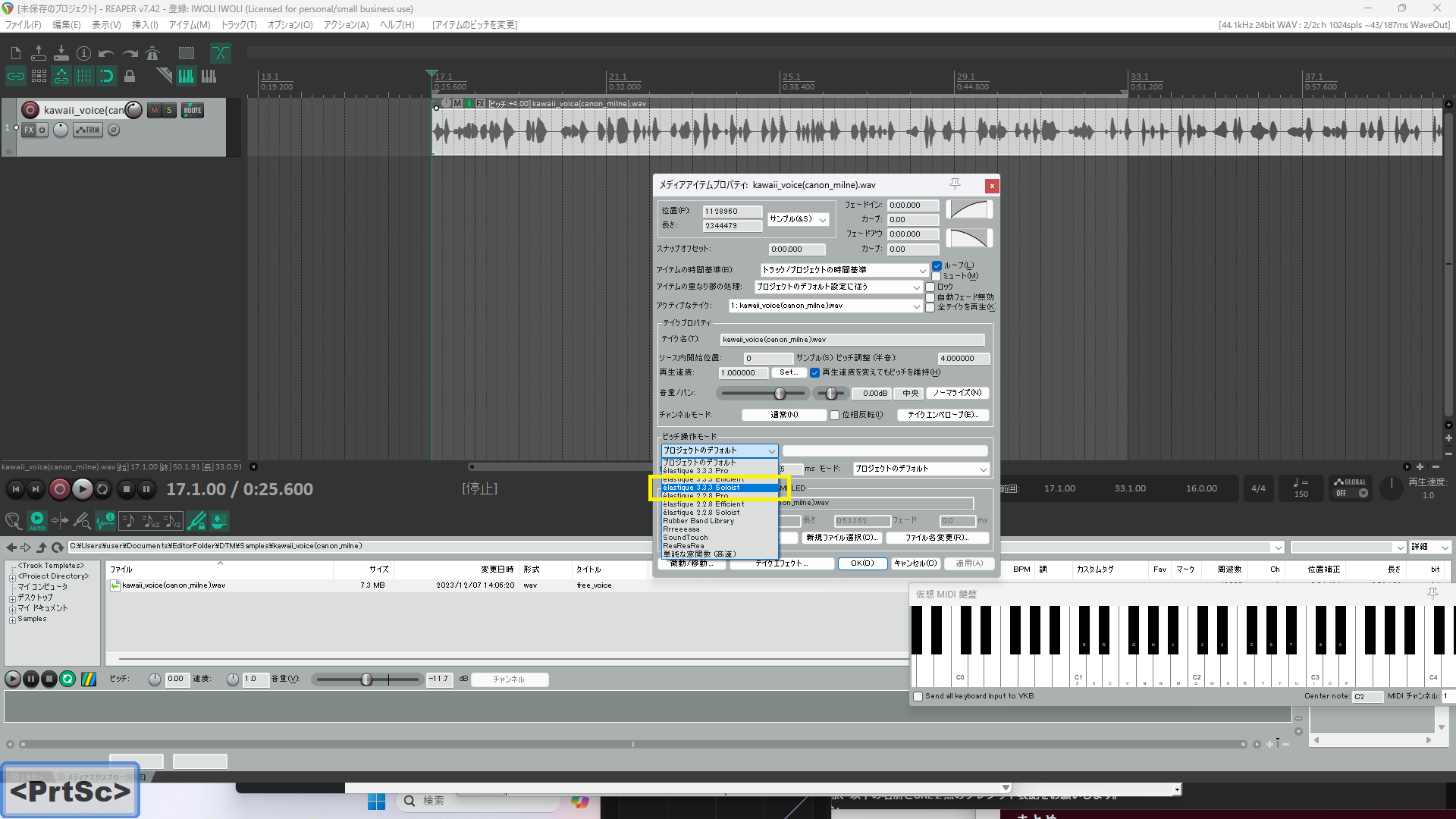
Task: Click the track ROUTE button
Action: coord(193,110)
